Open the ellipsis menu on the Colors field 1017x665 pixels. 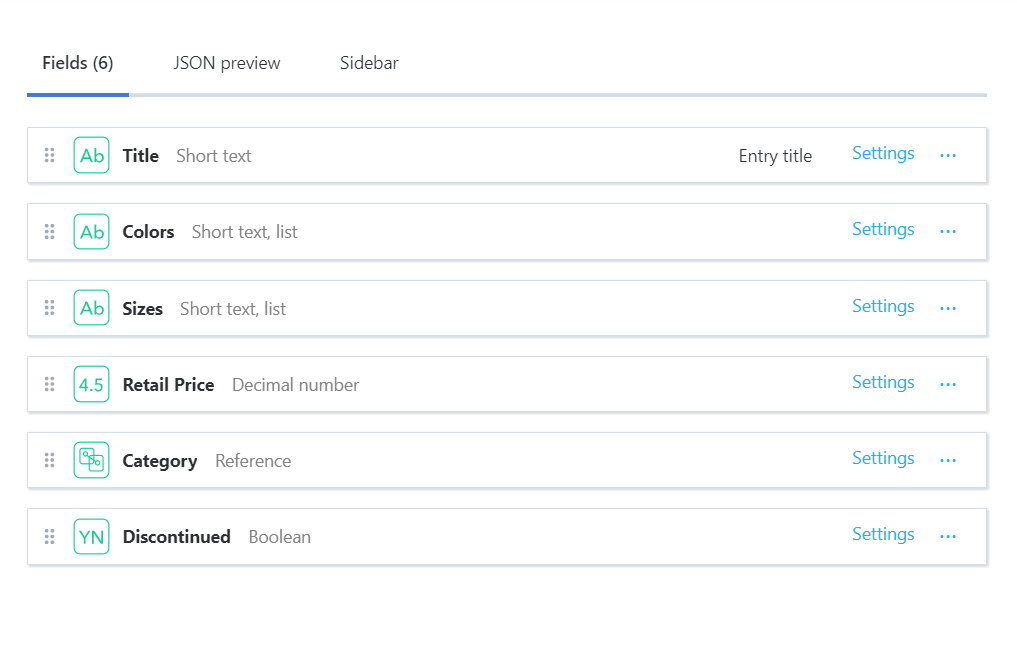click(947, 231)
